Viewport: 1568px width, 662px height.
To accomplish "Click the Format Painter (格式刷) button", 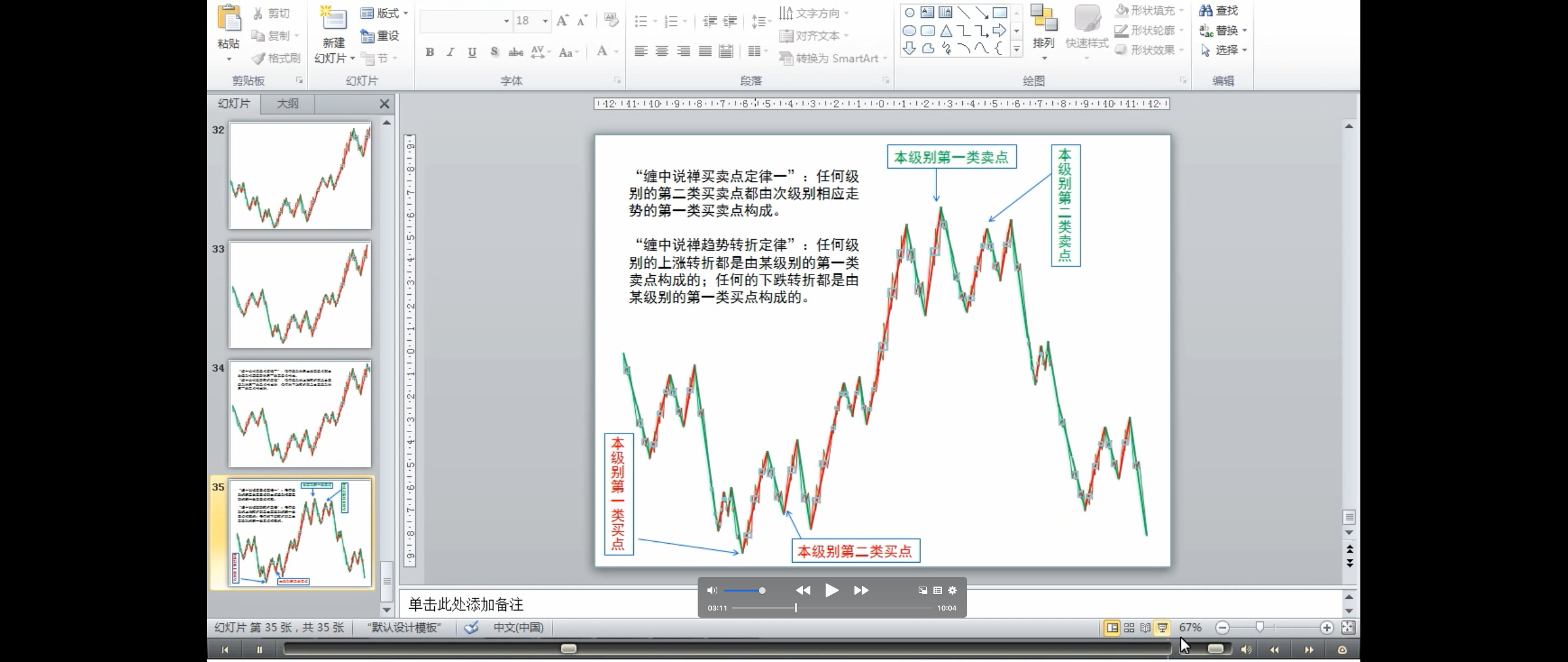I will 276,58.
